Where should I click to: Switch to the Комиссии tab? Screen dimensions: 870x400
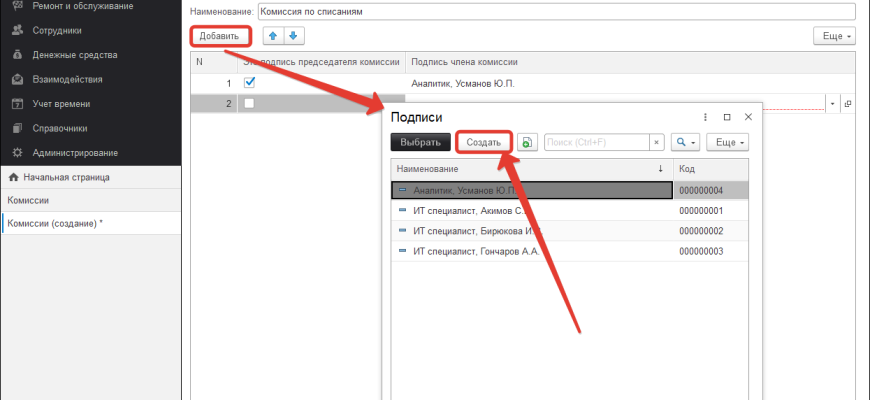coord(29,200)
